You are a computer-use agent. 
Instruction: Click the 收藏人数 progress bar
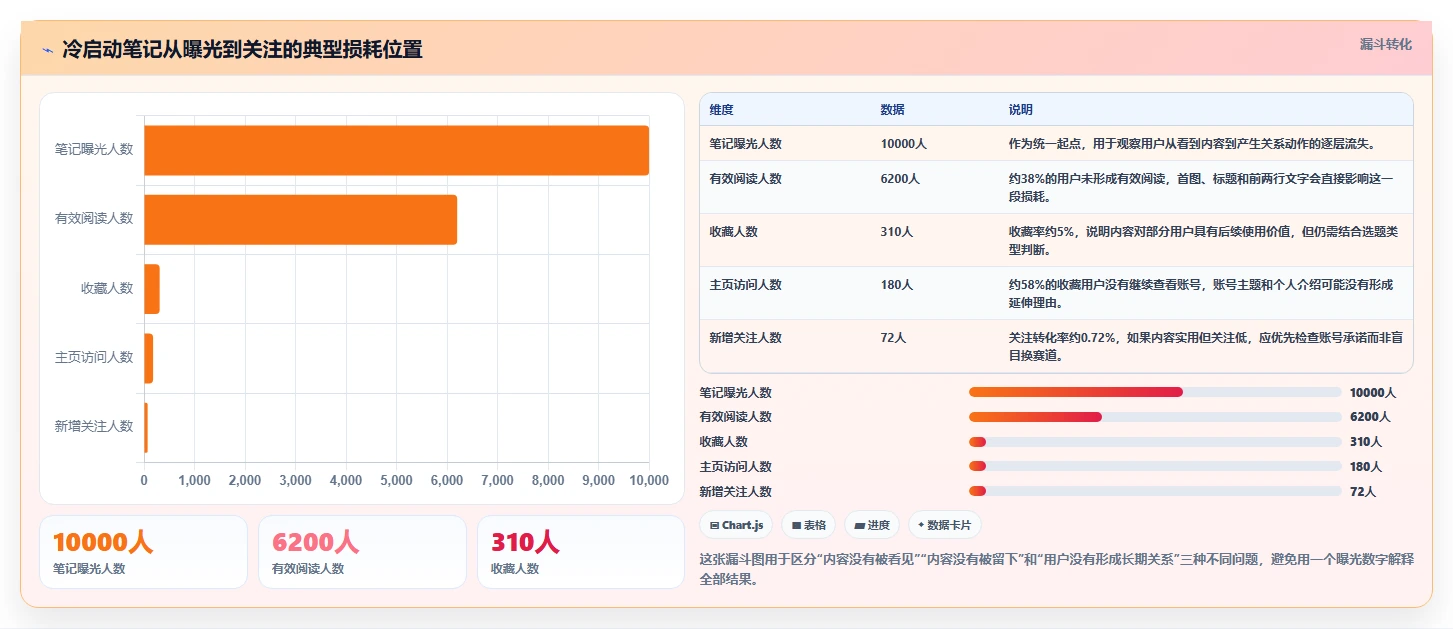1155,442
